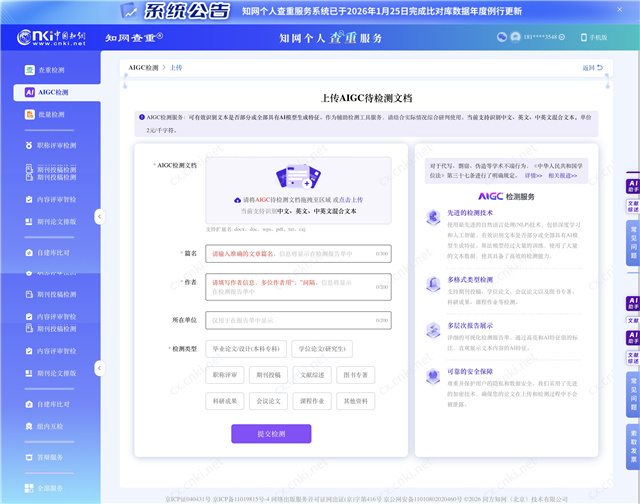Click the 提交检测 submit button
Viewport: 640px width, 504px height.
tap(271, 434)
